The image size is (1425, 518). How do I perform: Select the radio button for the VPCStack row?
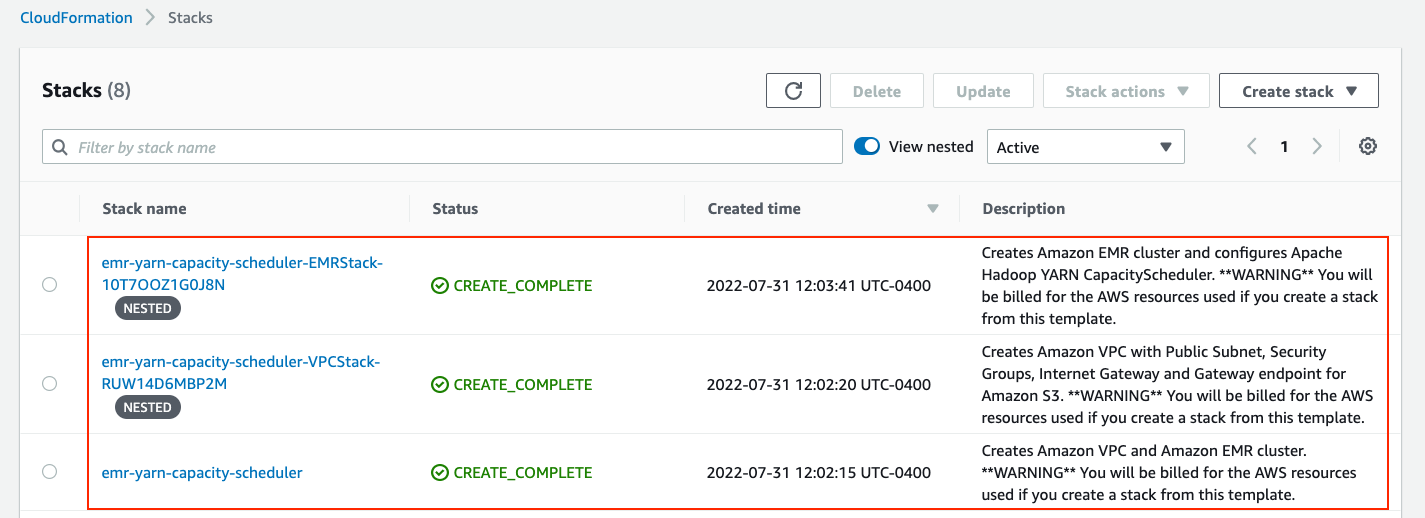pos(49,383)
